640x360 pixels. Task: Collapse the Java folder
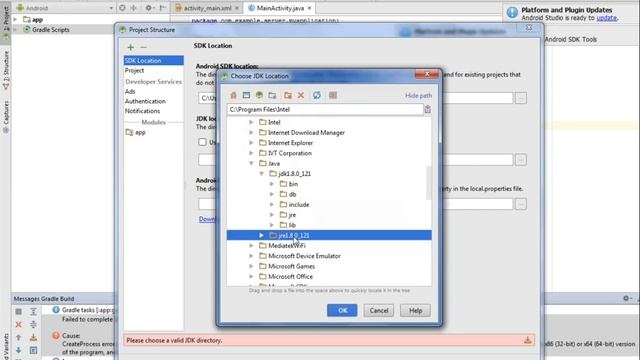[x=251, y=163]
